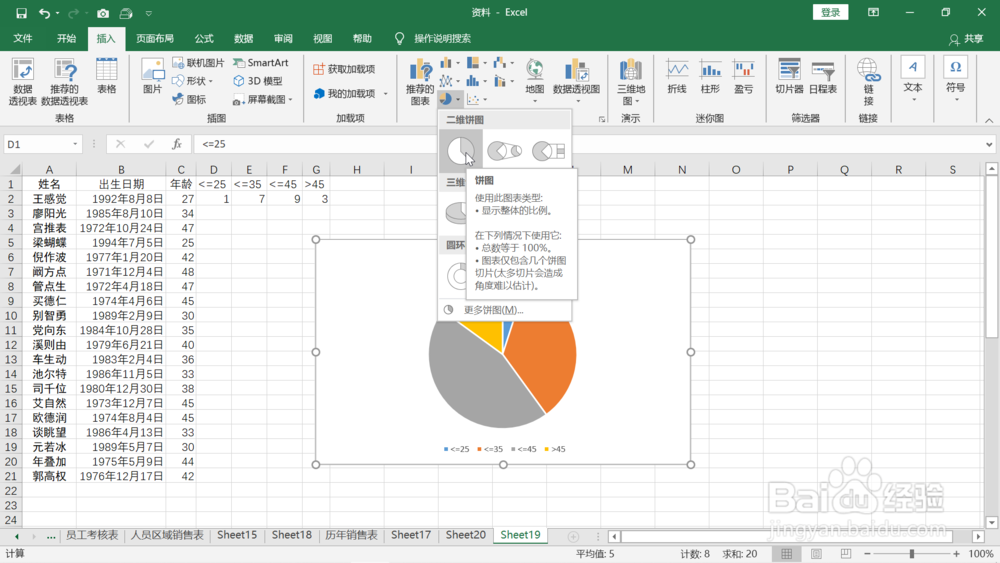Open the 数据透视表 PivotTable tool

tap(22, 82)
